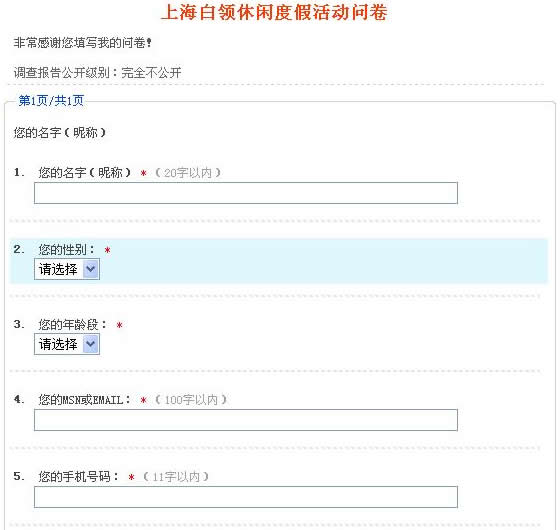Open the gender 请选择 dropdown
Screen dimensions: 560x530
(x=67, y=269)
